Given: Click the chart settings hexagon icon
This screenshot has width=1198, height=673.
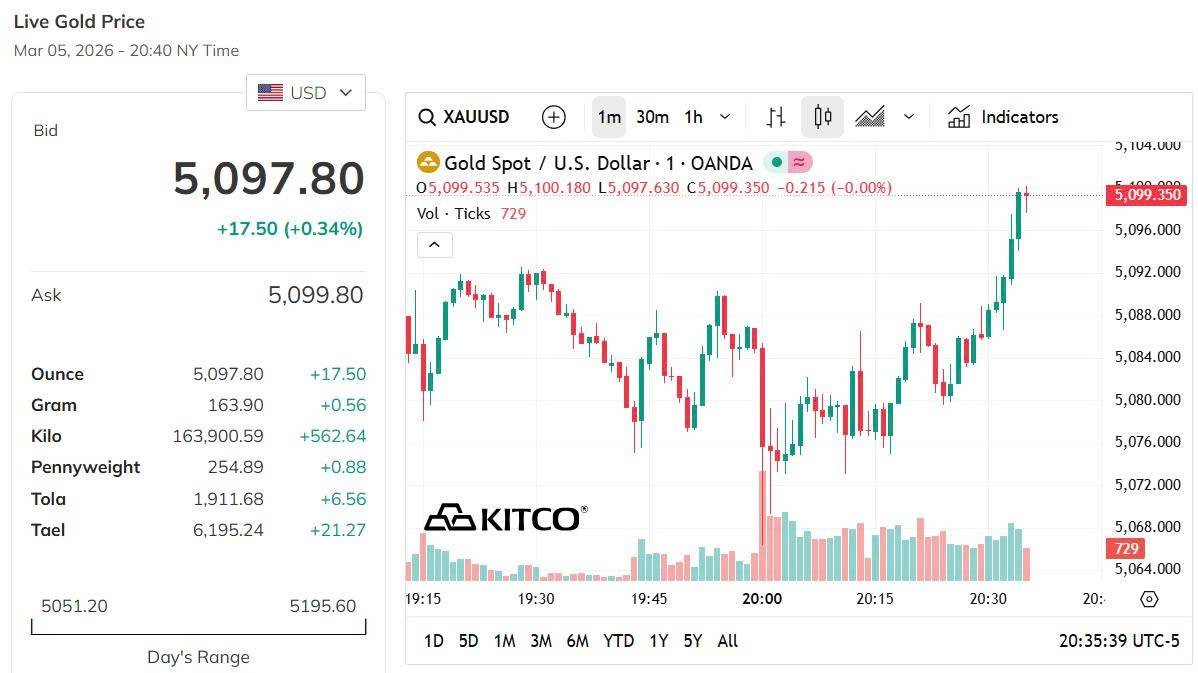Looking at the screenshot, I should [1149, 599].
